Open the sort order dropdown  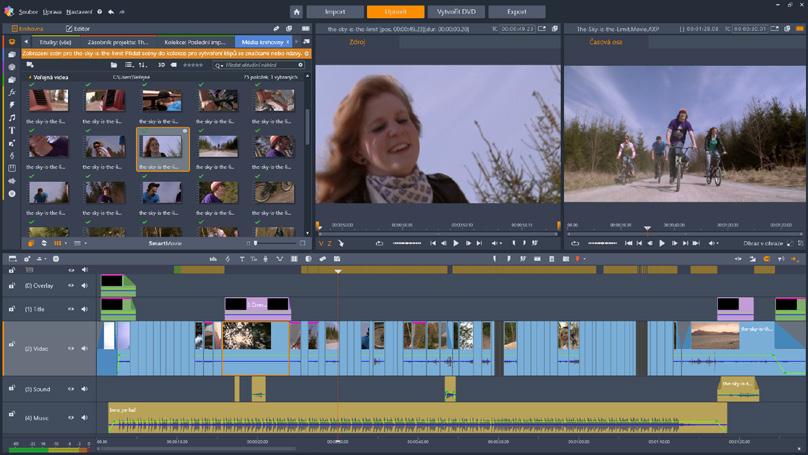click(x=143, y=65)
